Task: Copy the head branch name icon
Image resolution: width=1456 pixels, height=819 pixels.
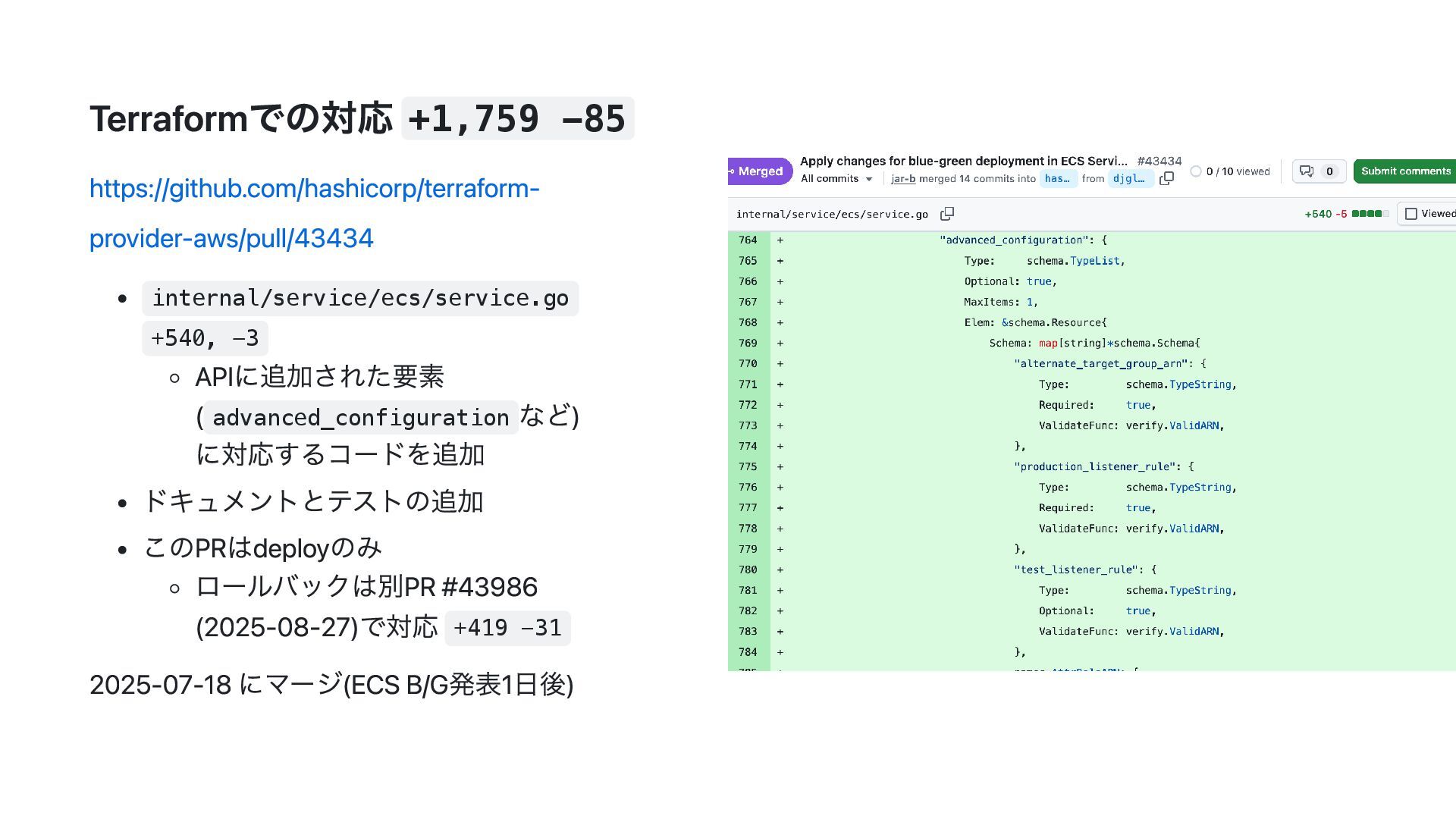Action: click(x=1167, y=178)
